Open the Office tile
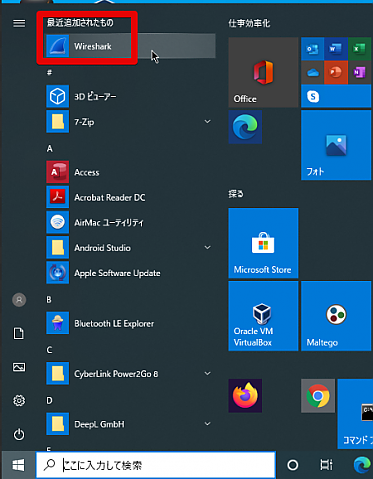The width and height of the screenshot is (373, 479). pos(263,72)
